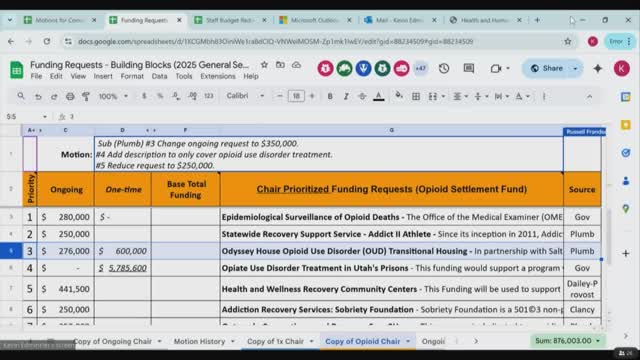Reload the browser page

pos(47,41)
